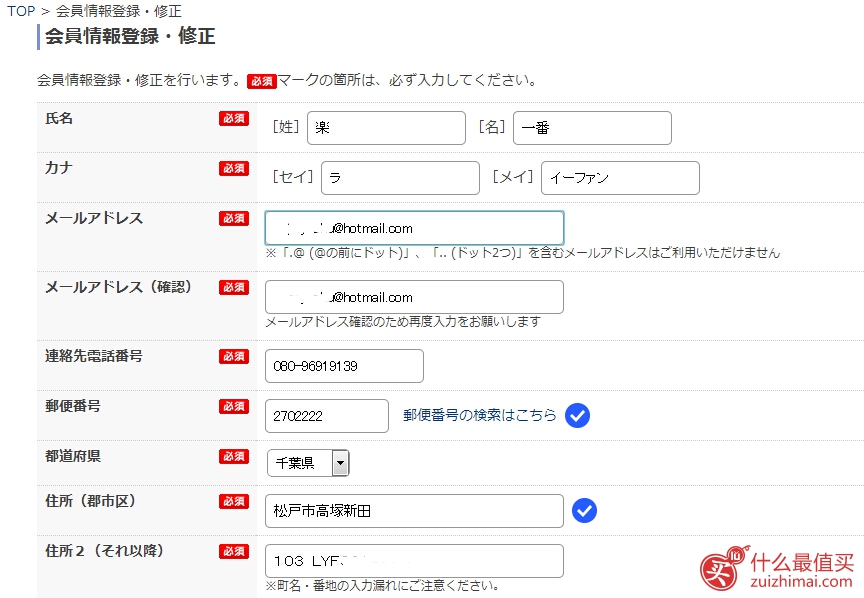864x598 pixels.
Task: Click the 必須 badge in the 連絡先電話番号 row
Action: coord(234,357)
